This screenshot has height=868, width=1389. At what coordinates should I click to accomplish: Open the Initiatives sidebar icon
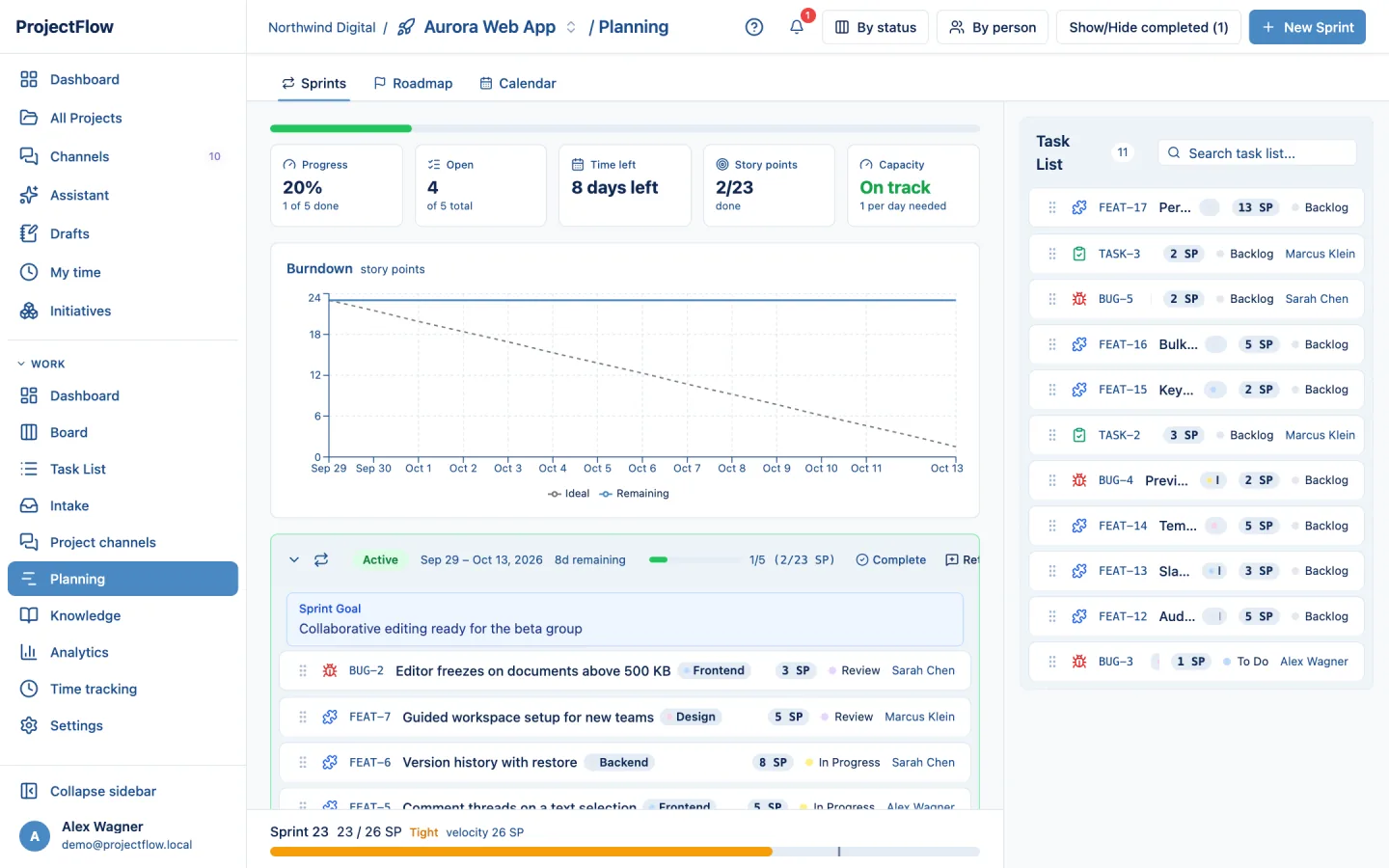(29, 311)
